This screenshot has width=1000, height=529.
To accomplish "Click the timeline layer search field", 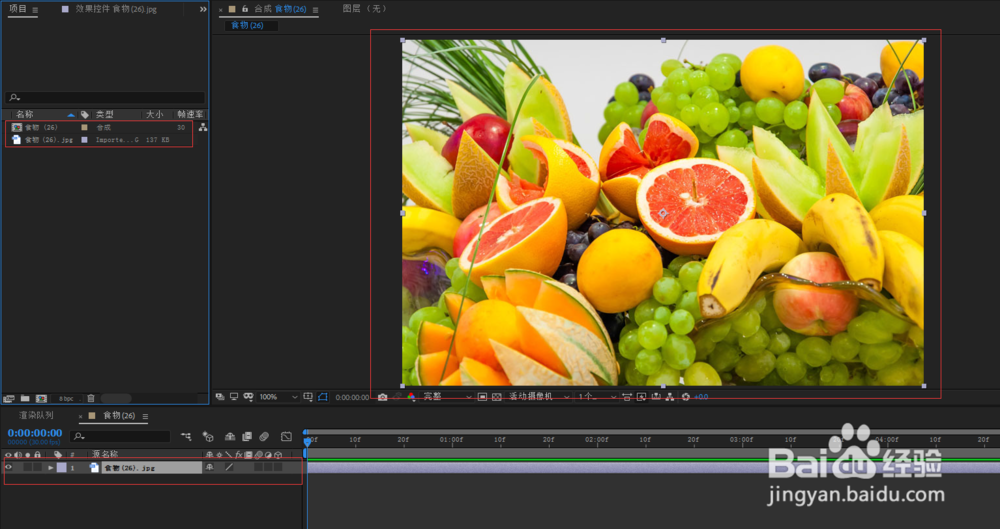I will coord(121,436).
